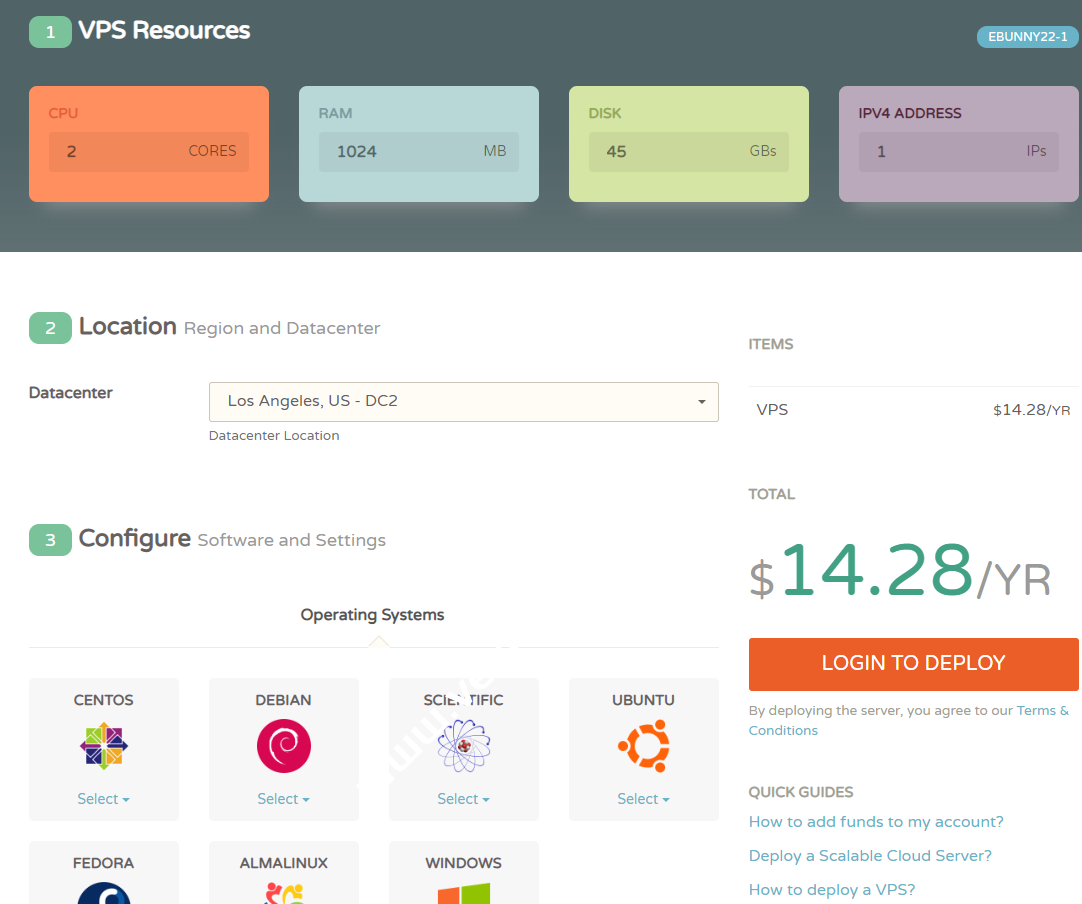Click the Debian swirl logo
The height and width of the screenshot is (904, 1082).
click(x=283, y=746)
